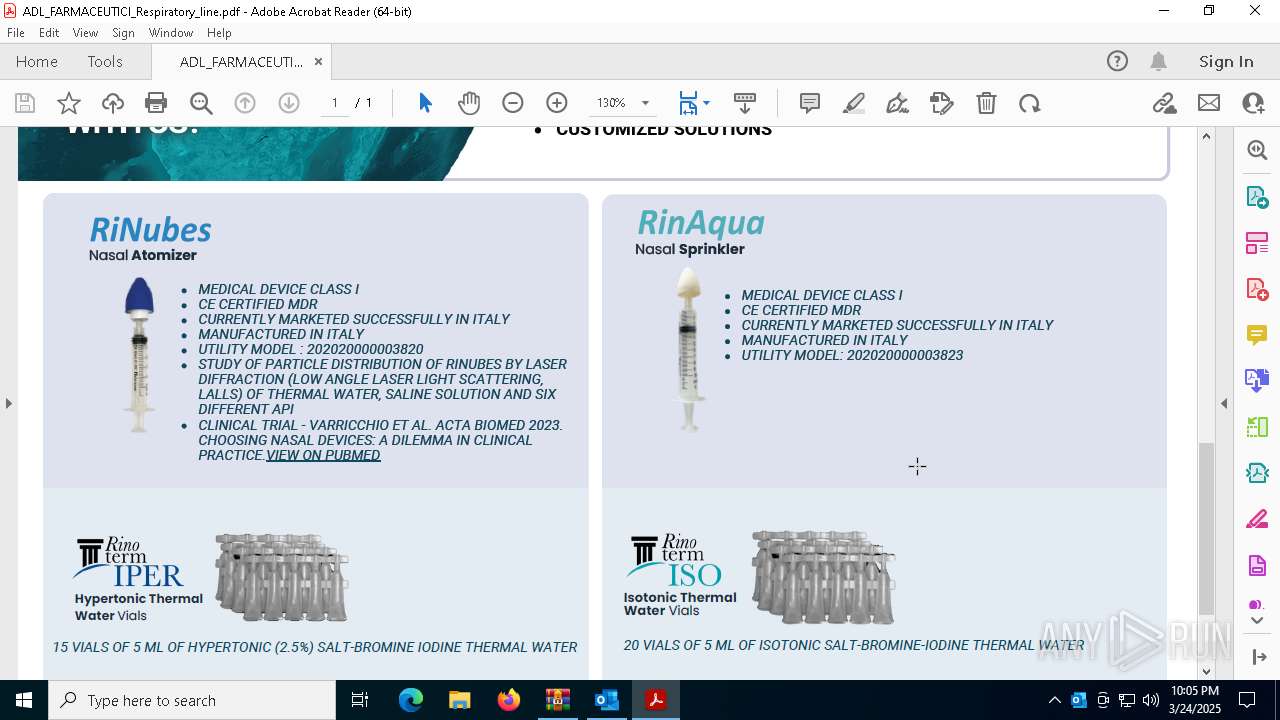Open the find text magnifier tool
This screenshot has height=720, width=1280.
201,103
